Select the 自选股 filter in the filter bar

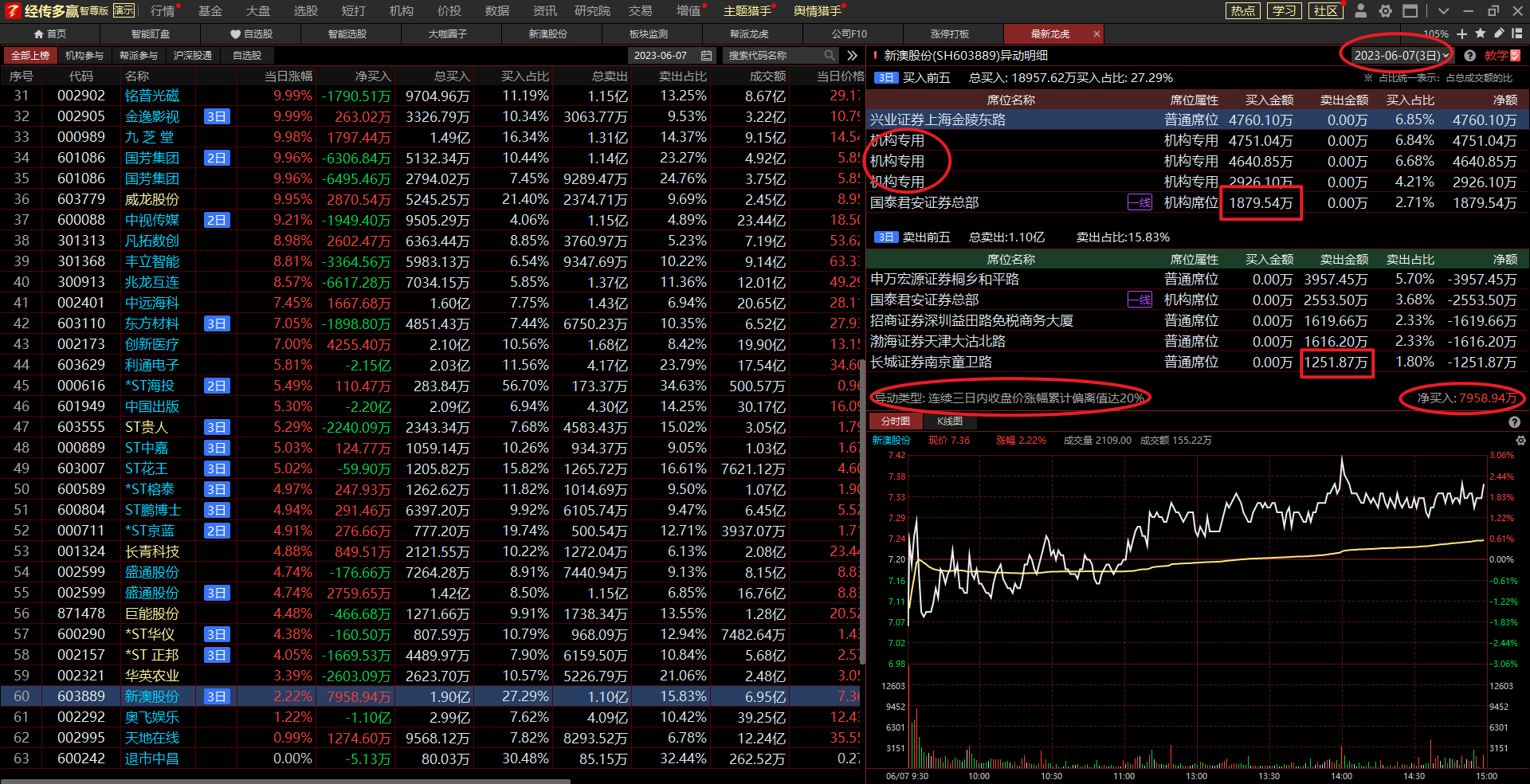coord(247,56)
